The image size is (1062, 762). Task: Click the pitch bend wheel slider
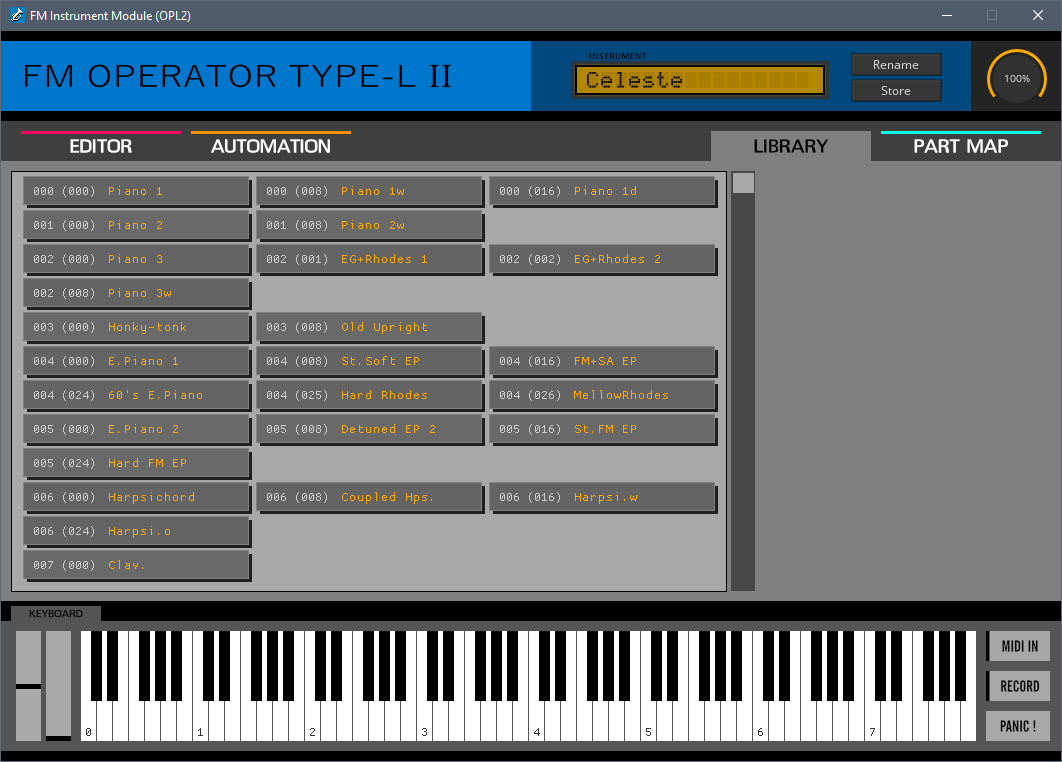pyautogui.click(x=28, y=685)
